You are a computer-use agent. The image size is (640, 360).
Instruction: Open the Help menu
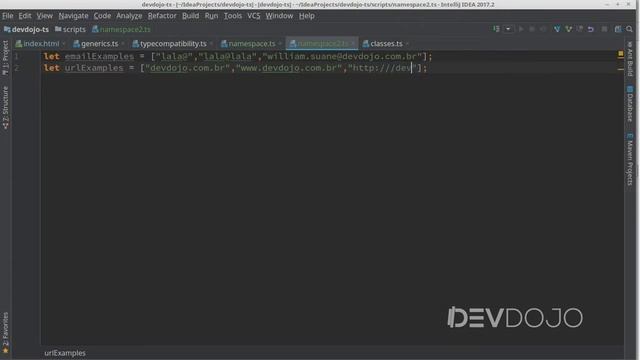307,16
